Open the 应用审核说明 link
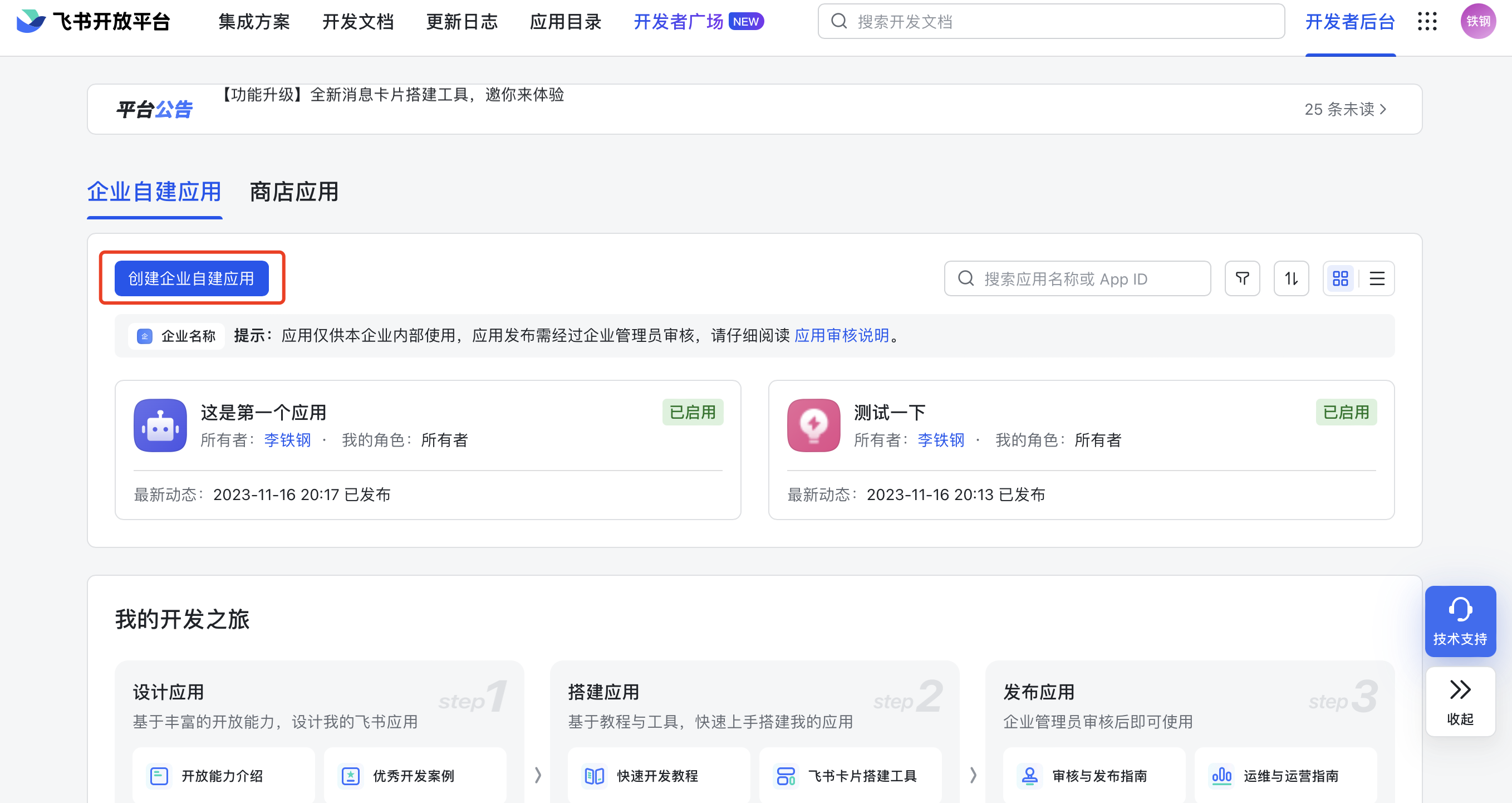The image size is (1512, 803). pos(842,336)
